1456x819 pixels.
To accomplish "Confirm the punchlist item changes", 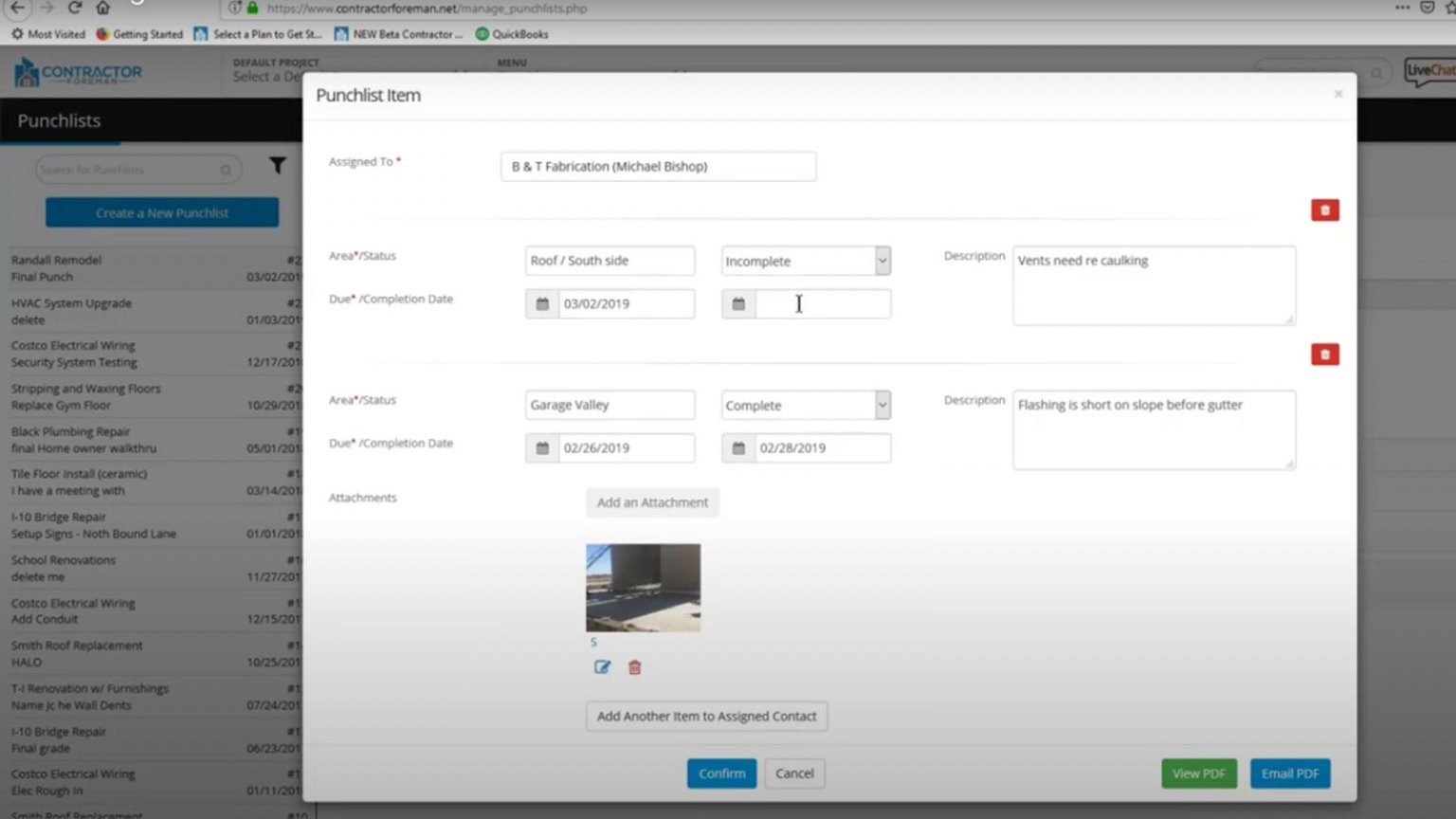I will point(721,773).
